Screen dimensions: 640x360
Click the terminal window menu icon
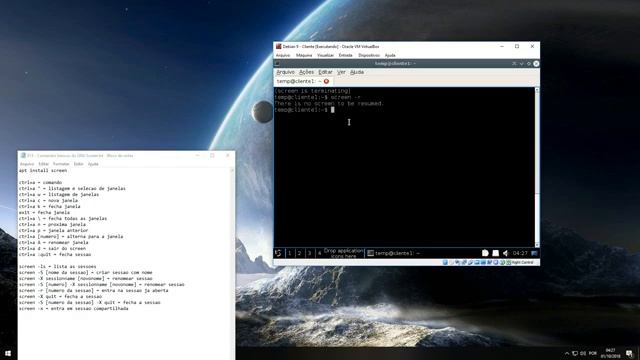pos(278,64)
